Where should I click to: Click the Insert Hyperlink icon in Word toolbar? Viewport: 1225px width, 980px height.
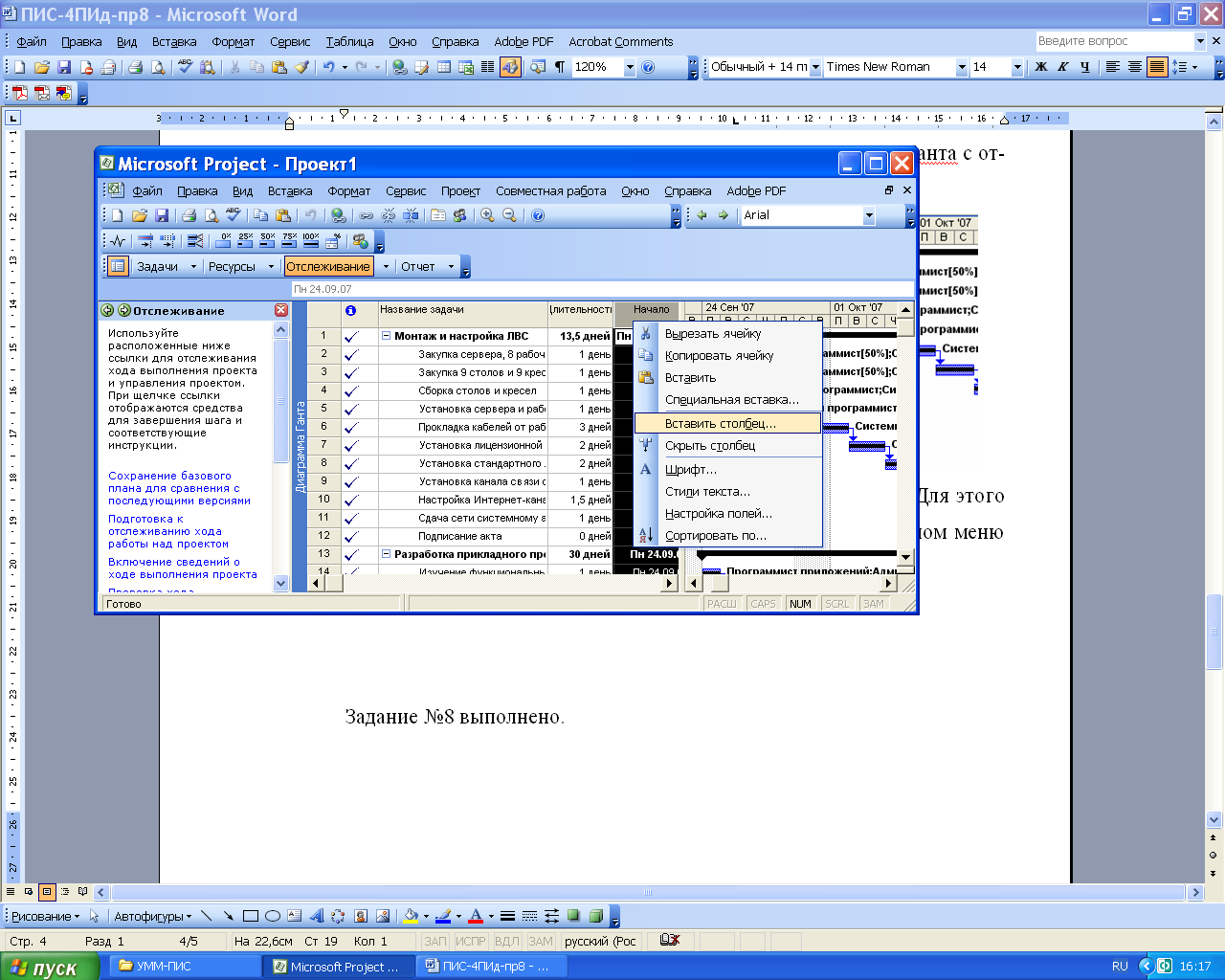(399, 67)
